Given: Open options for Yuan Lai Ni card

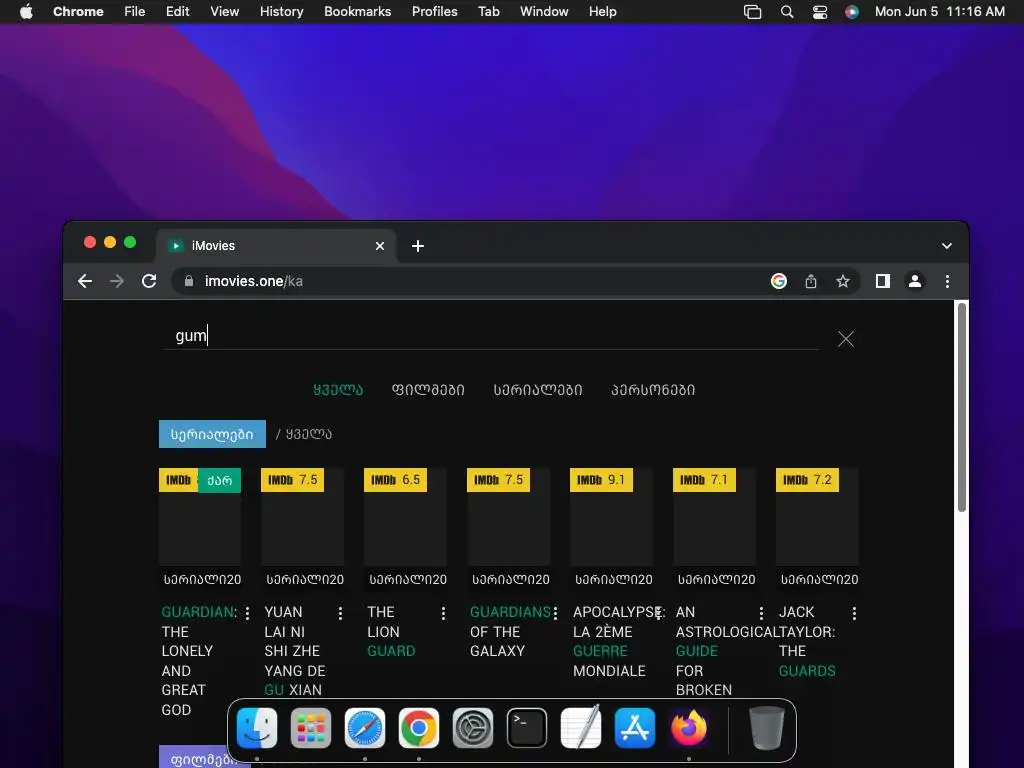Looking at the screenshot, I should (x=340, y=613).
